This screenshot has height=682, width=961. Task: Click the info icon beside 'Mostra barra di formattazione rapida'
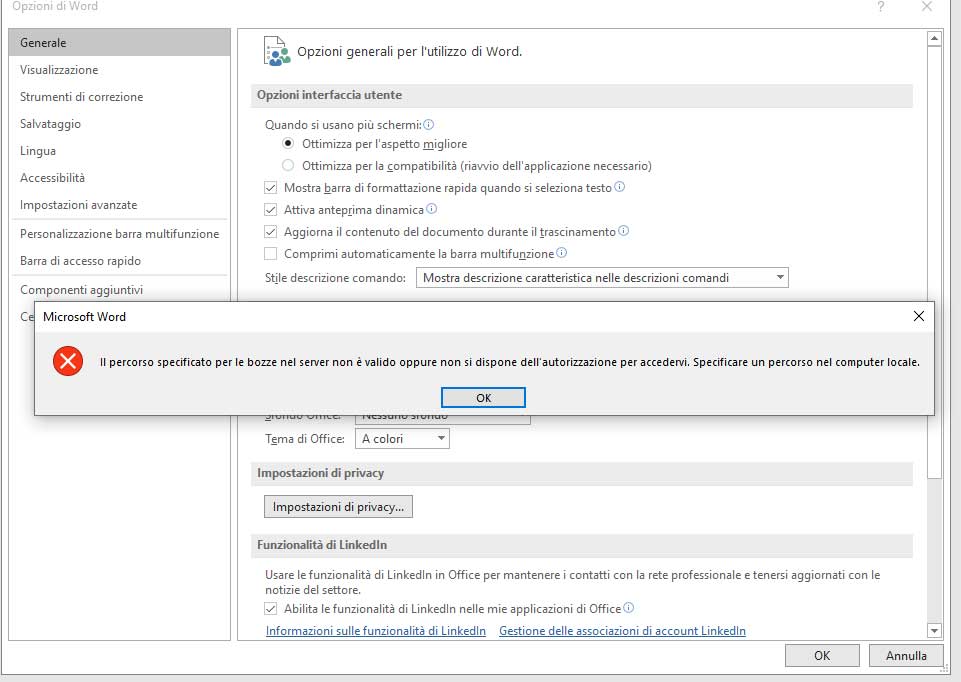click(620, 187)
